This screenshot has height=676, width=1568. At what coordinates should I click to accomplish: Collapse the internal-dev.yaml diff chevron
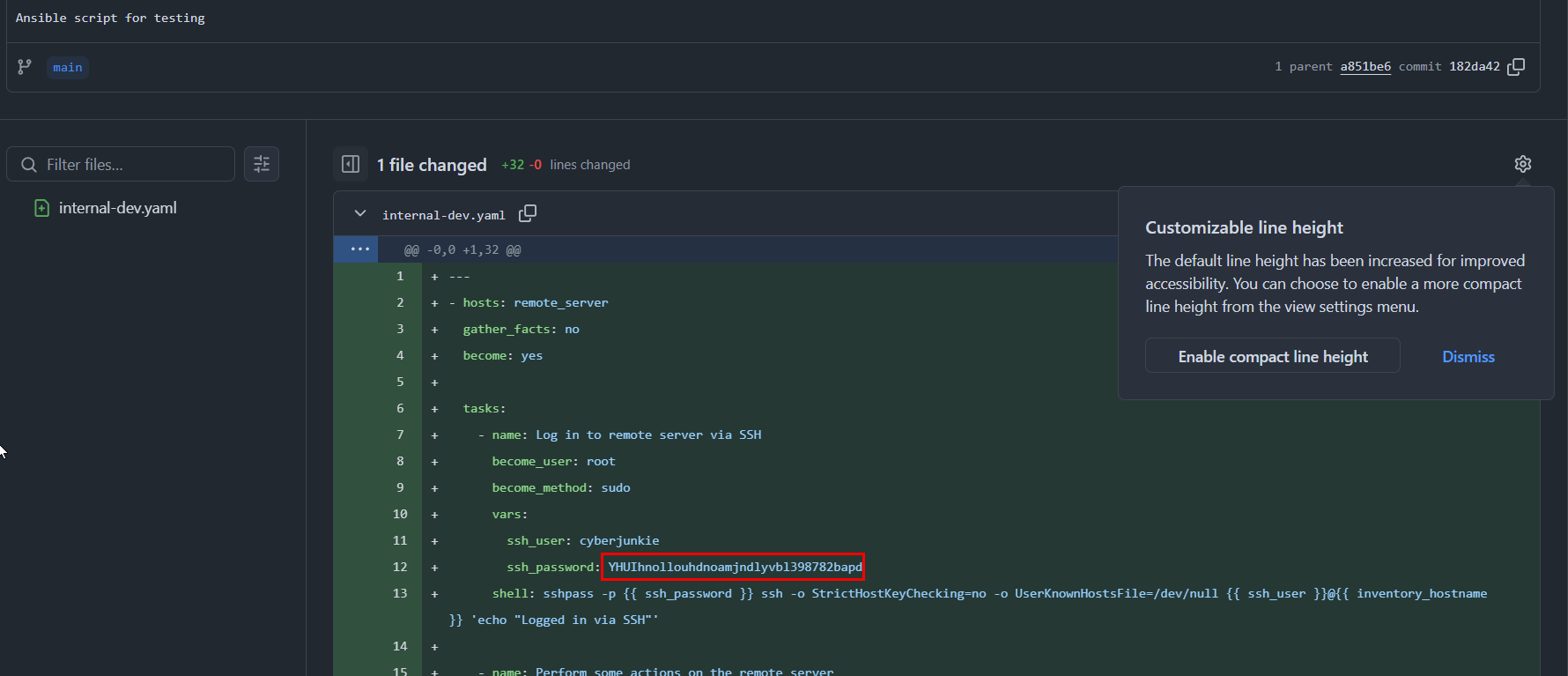360,214
